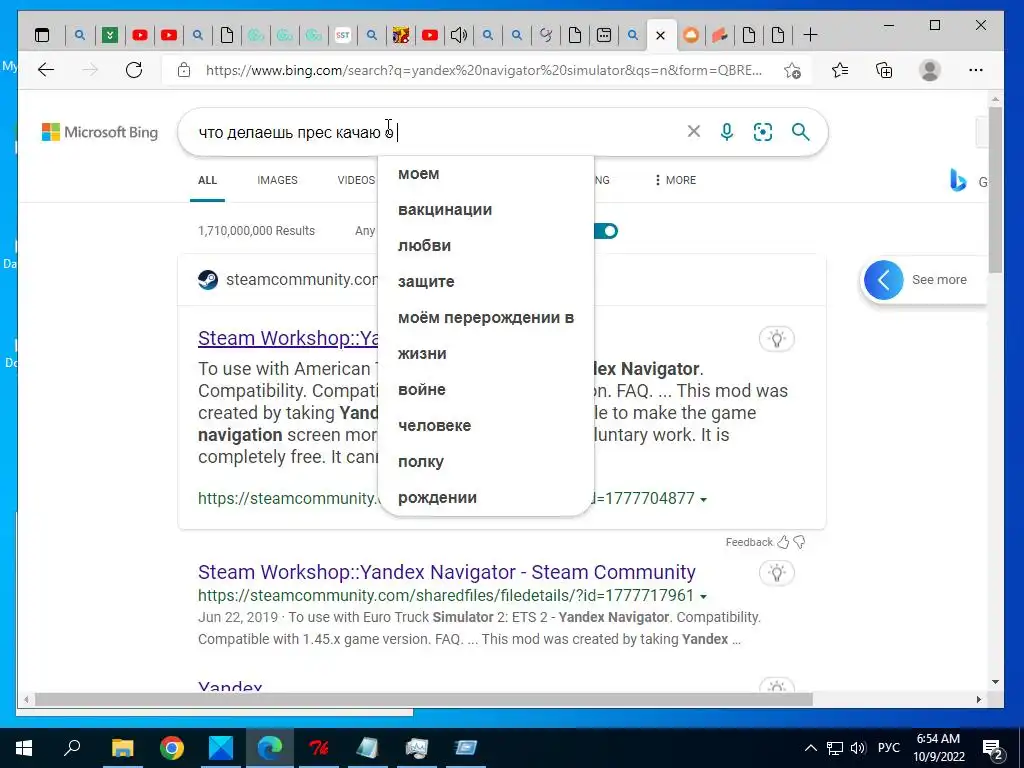Toggle the switch beside results filter
Viewport: 1024px width, 768px height.
point(606,231)
